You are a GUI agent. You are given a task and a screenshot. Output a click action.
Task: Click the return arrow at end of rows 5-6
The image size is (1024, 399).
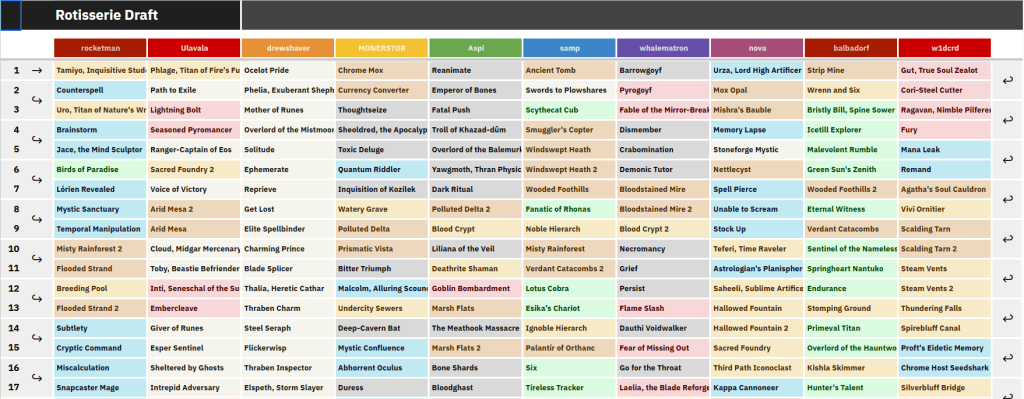coord(1007,159)
